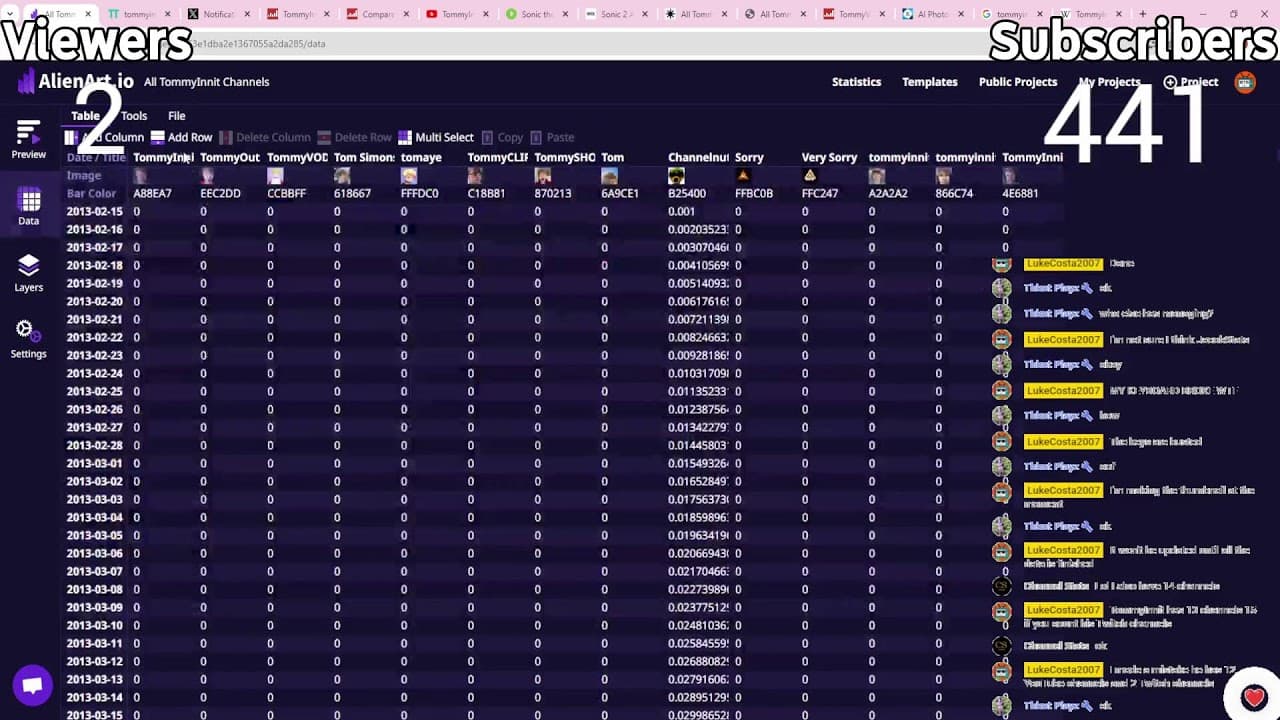Select the tomaye column image thumbnail
This screenshot has height=720, width=1280.
click(409, 176)
